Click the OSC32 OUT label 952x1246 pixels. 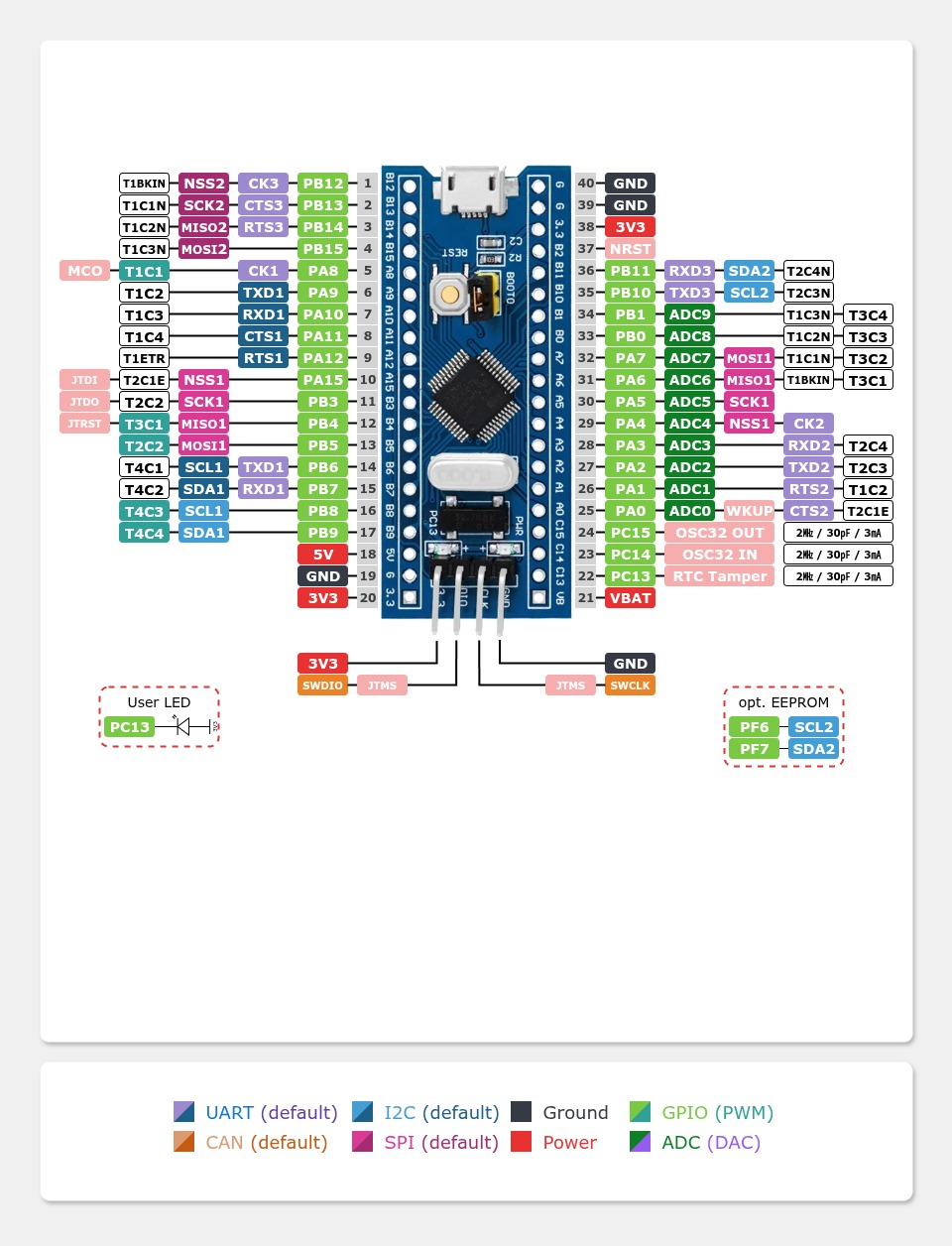tap(719, 533)
